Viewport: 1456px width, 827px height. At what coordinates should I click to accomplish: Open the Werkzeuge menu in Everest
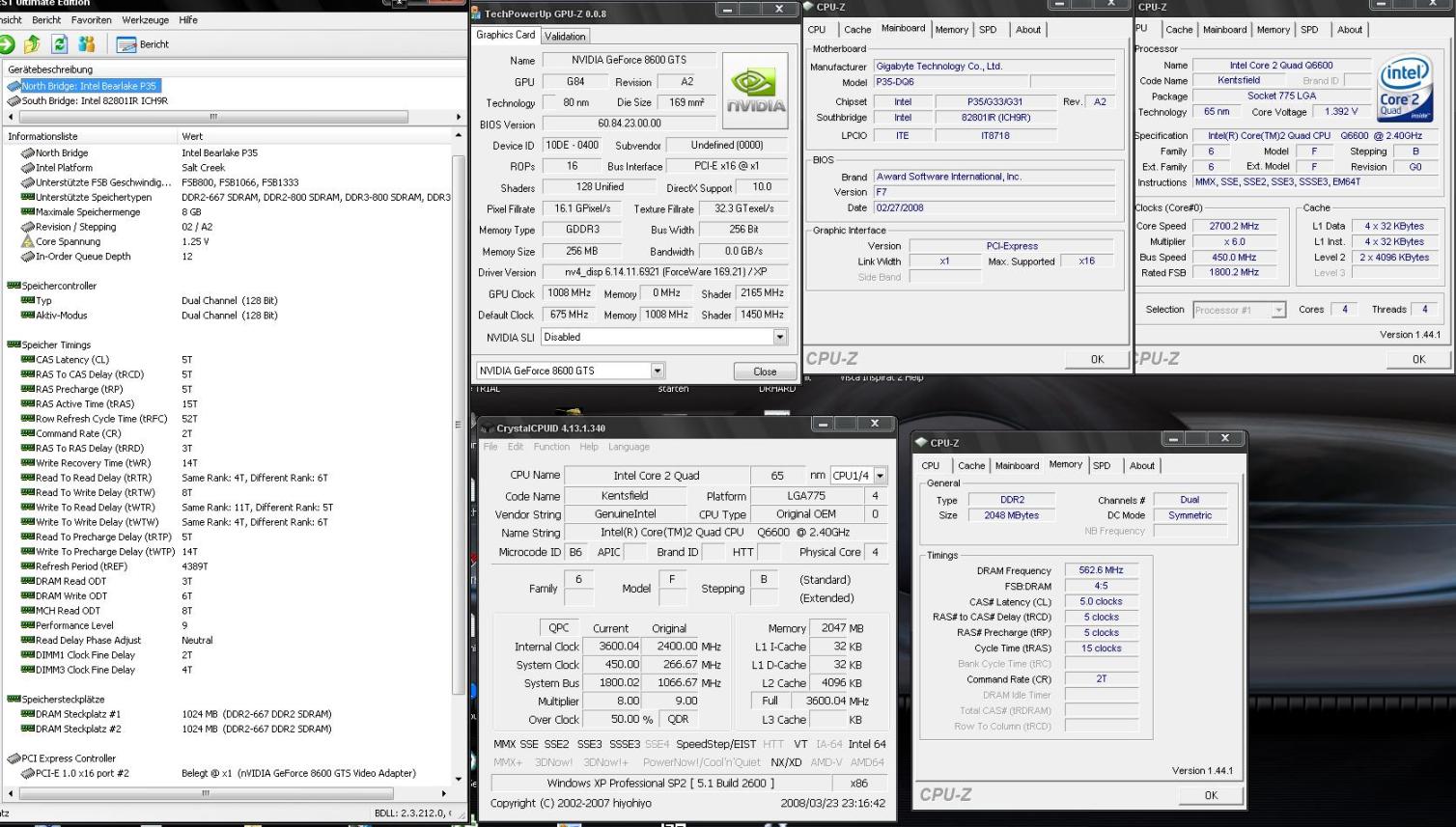[x=145, y=19]
